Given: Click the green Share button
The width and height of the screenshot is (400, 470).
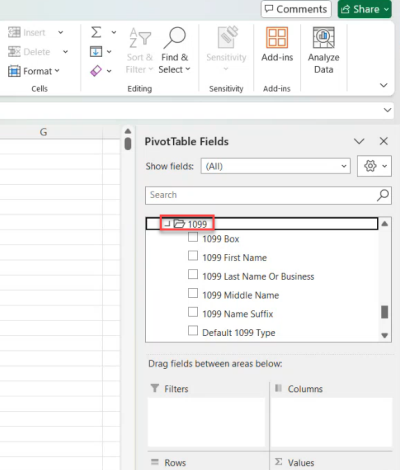Looking at the screenshot, I should pyautogui.click(x=365, y=9).
